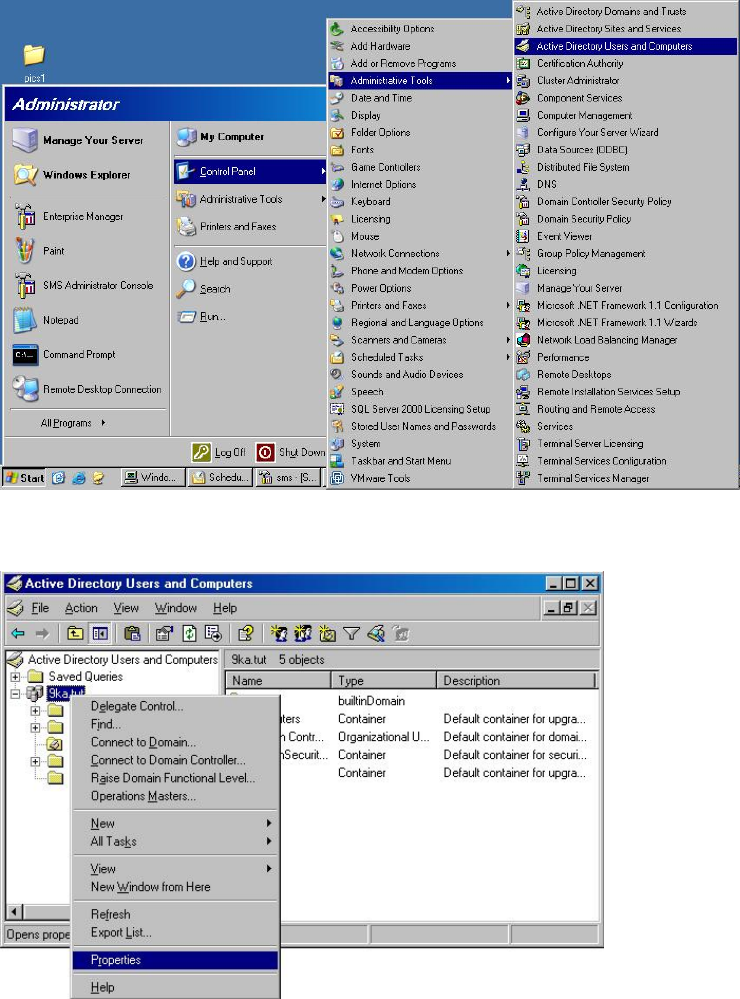
Task: Sort by the Type column header
Action: (x=384, y=680)
